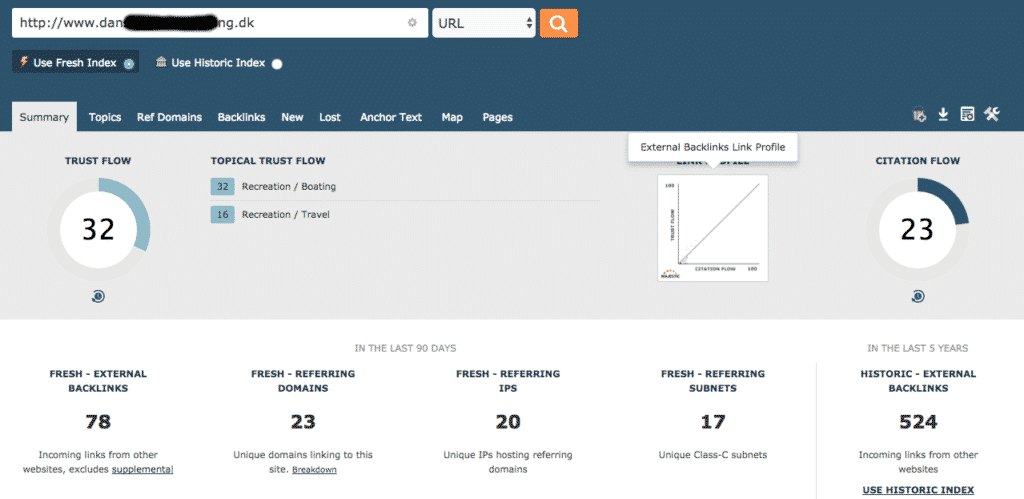Click the 'IN THE LAST 90 DAYS' label

click(x=406, y=348)
